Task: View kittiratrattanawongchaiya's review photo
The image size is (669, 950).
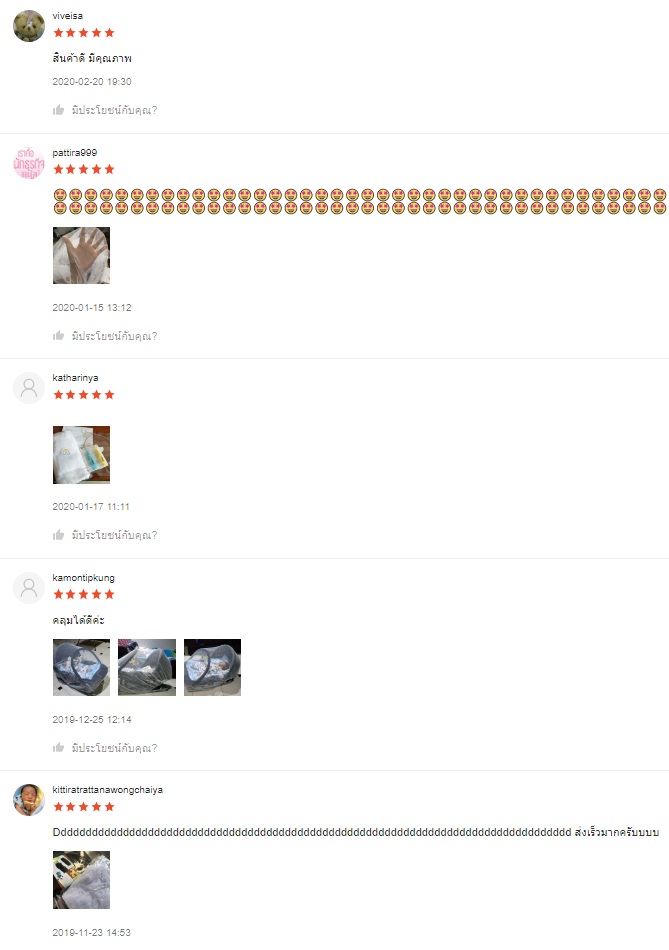Action: (x=81, y=880)
